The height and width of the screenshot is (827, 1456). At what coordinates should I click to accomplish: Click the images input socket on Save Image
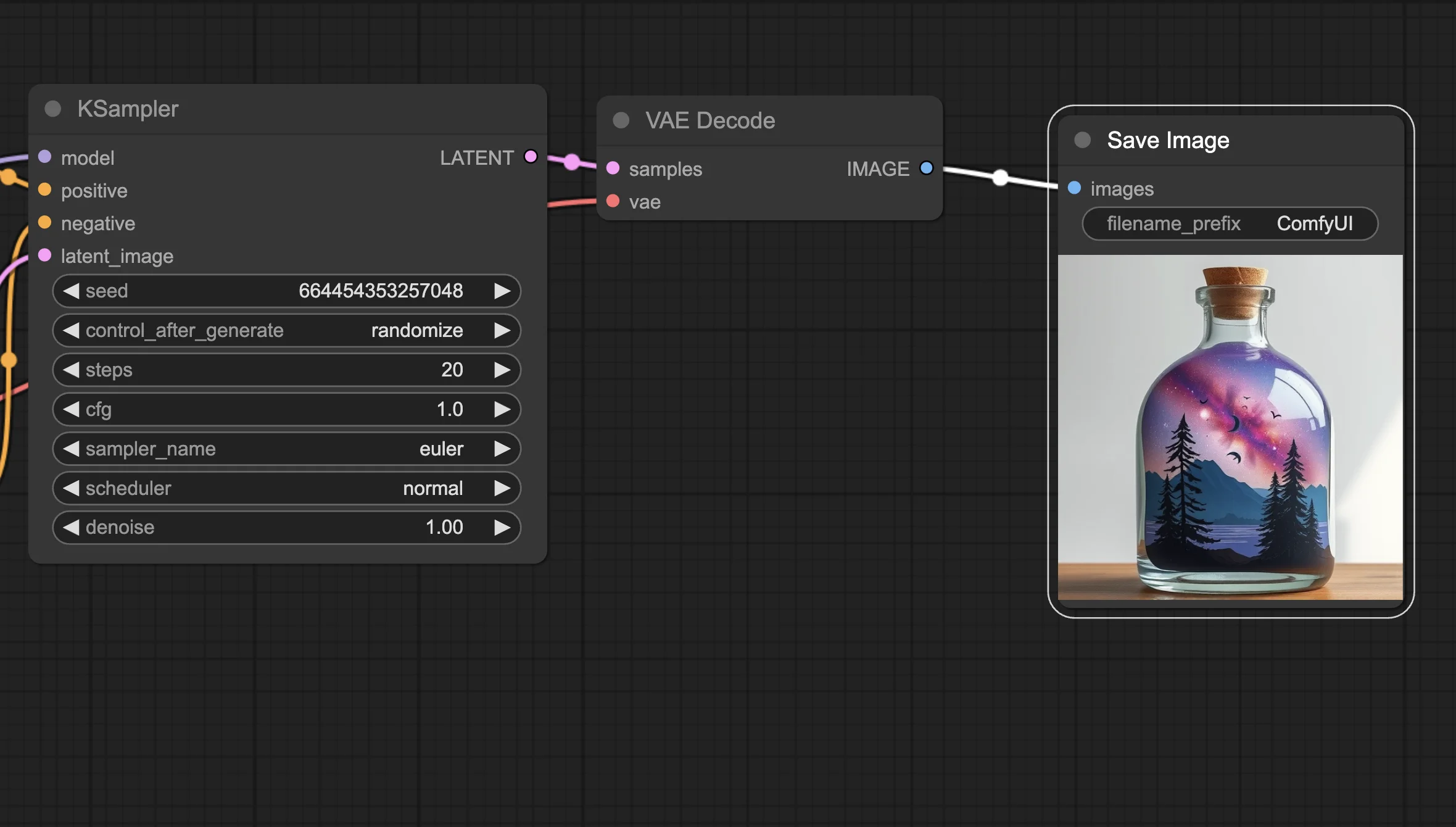1074,188
